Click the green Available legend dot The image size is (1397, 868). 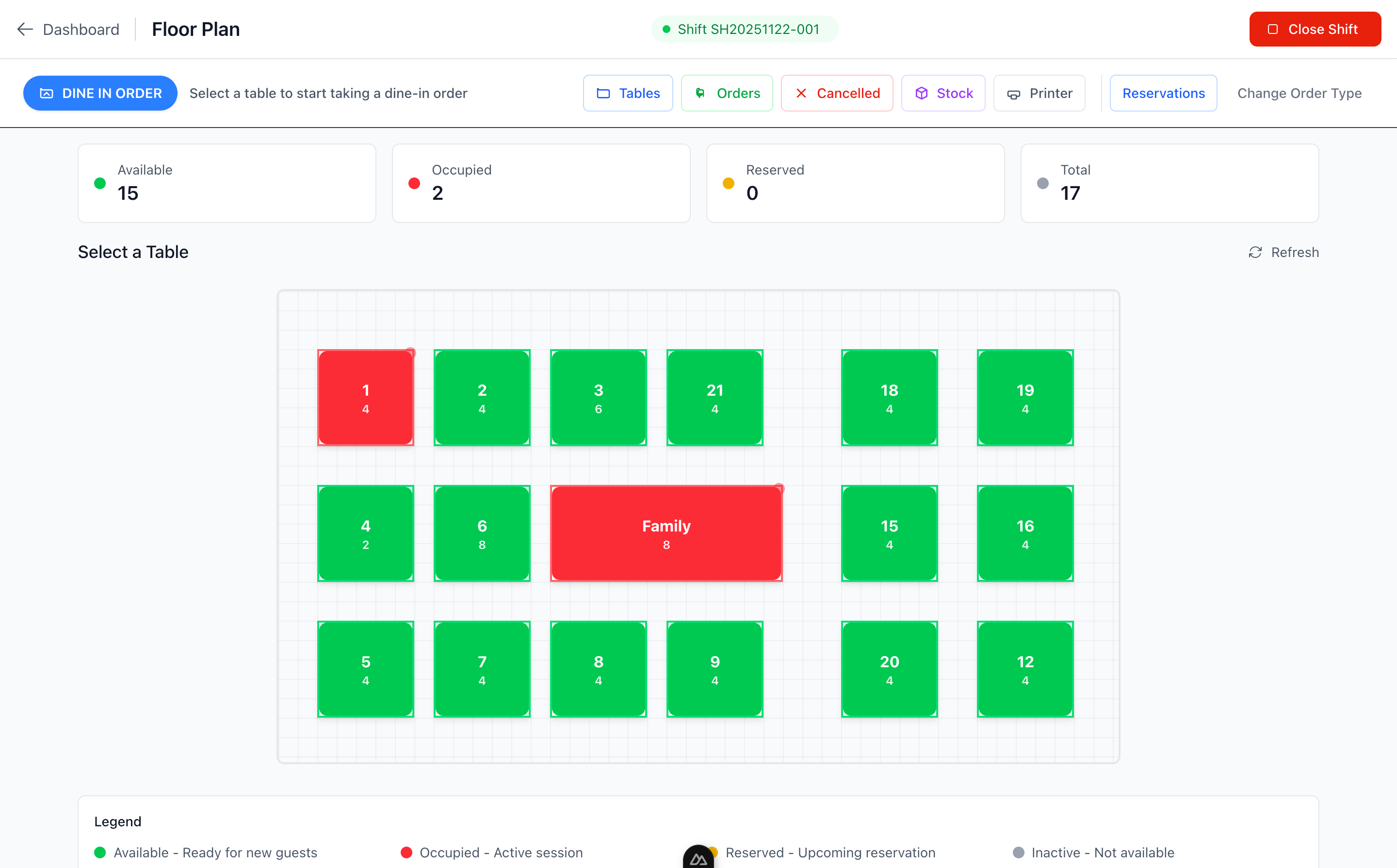click(x=101, y=852)
